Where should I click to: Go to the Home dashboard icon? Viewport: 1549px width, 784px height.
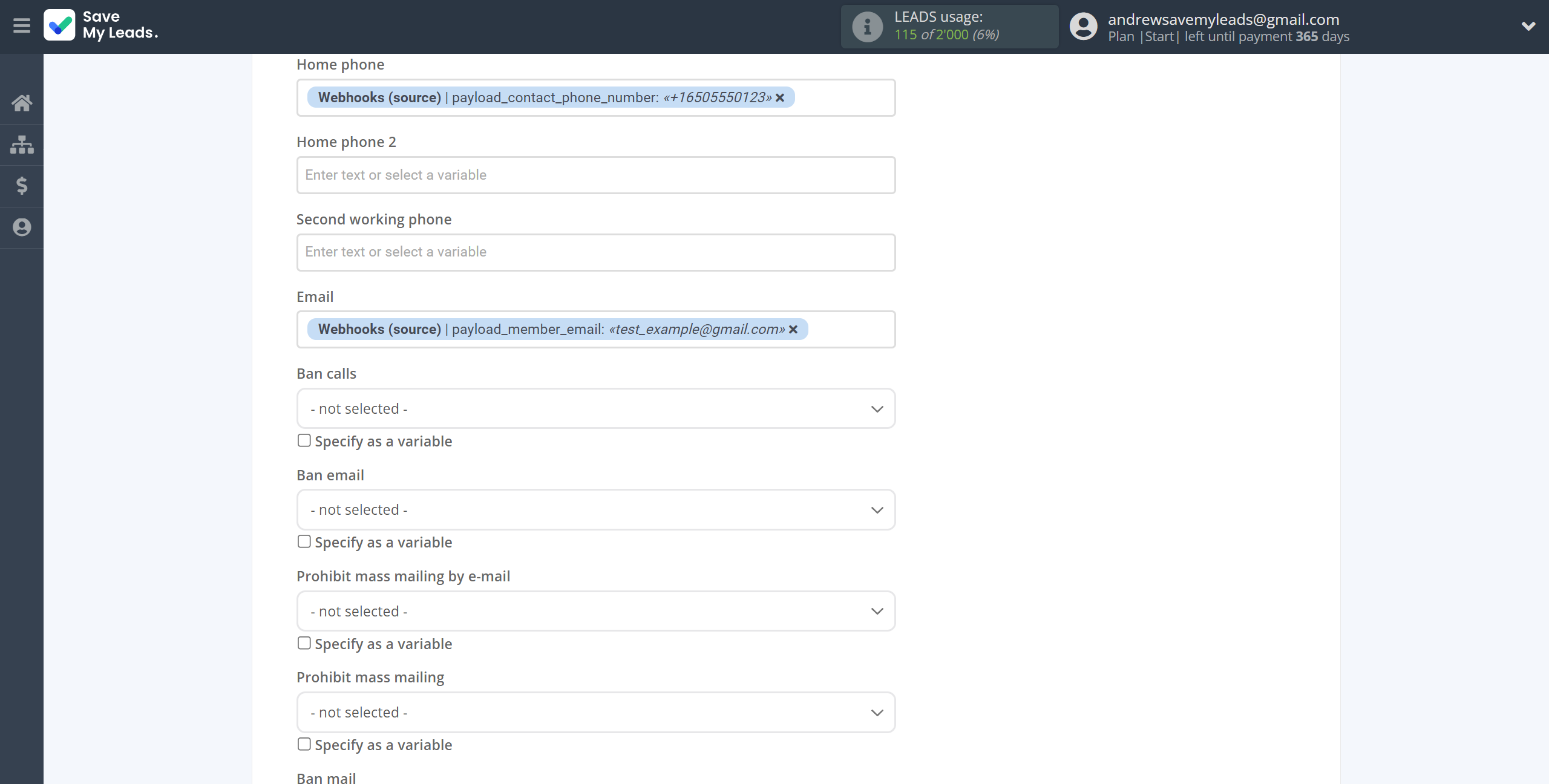[x=22, y=103]
